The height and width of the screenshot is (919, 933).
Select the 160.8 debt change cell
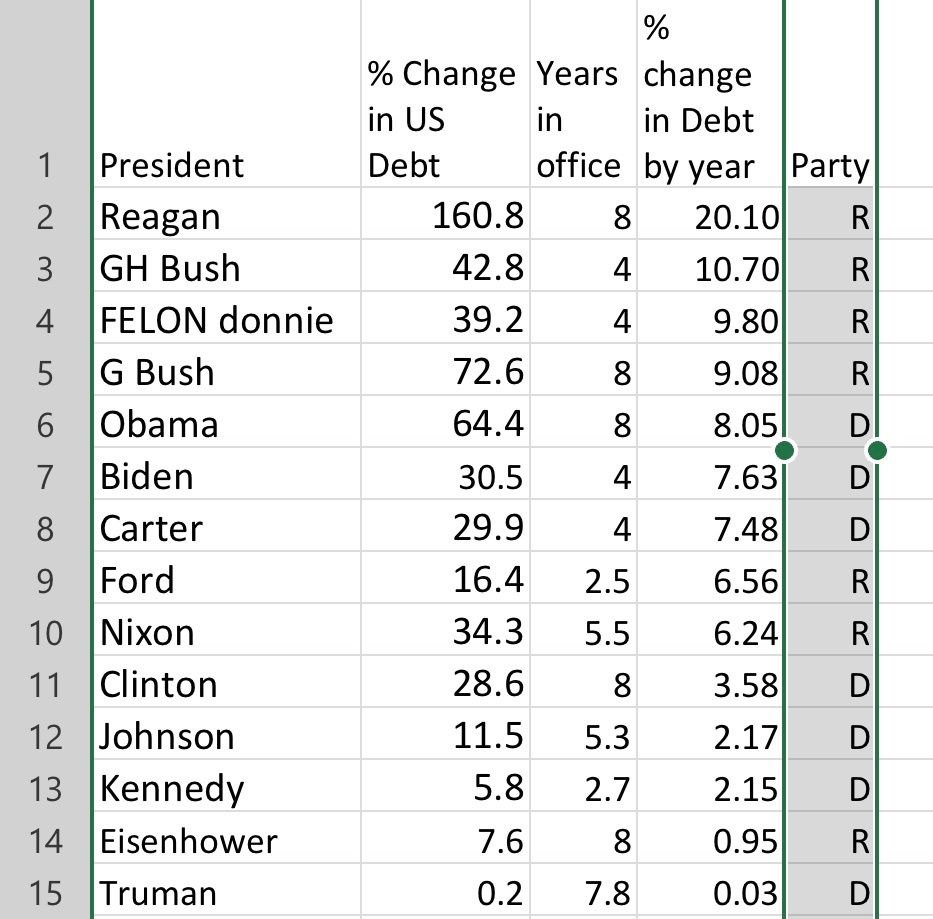[x=477, y=217]
